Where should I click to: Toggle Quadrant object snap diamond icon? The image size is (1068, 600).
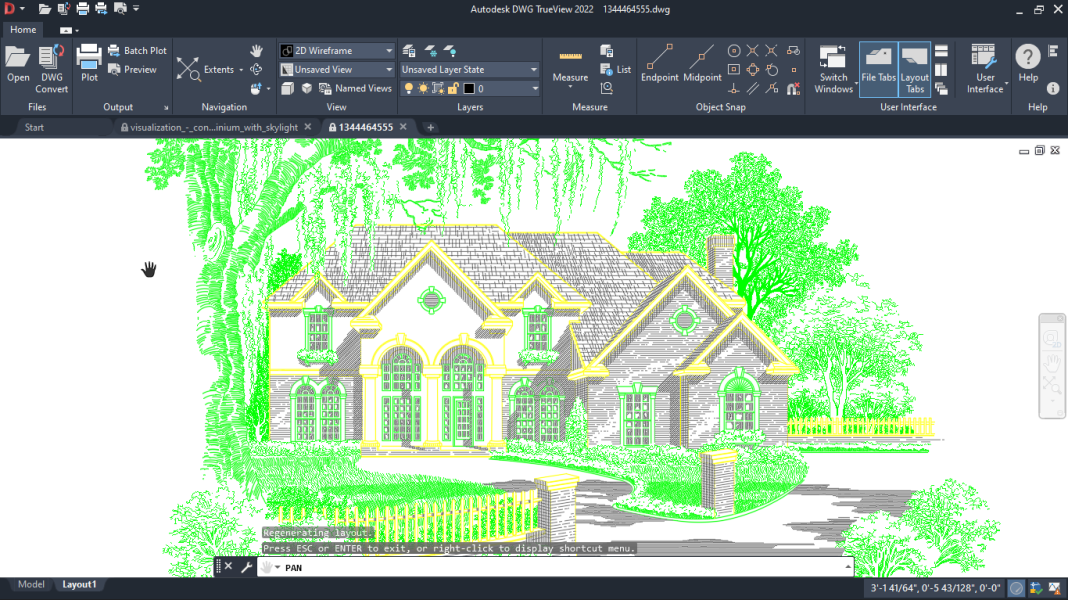(753, 69)
